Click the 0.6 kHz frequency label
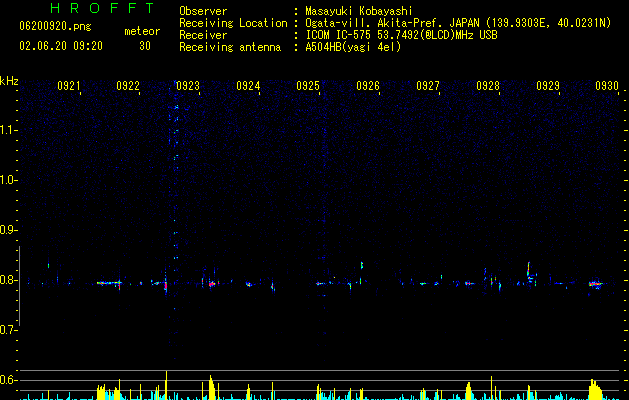The width and height of the screenshot is (629, 400). coord(8,380)
